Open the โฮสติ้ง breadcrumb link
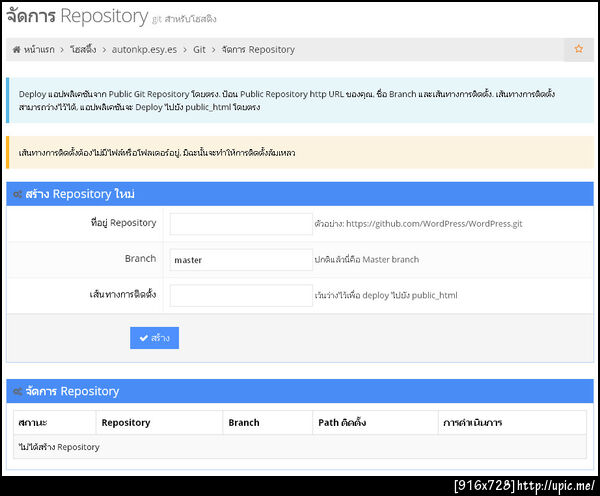 coord(82,49)
